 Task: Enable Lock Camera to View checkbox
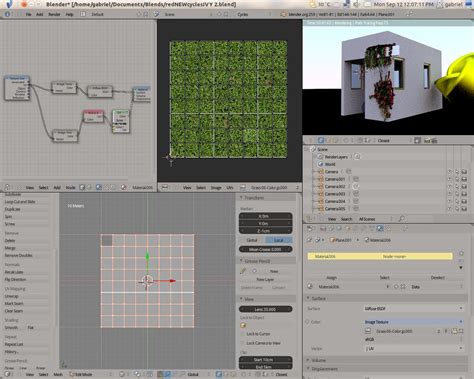[243, 343]
